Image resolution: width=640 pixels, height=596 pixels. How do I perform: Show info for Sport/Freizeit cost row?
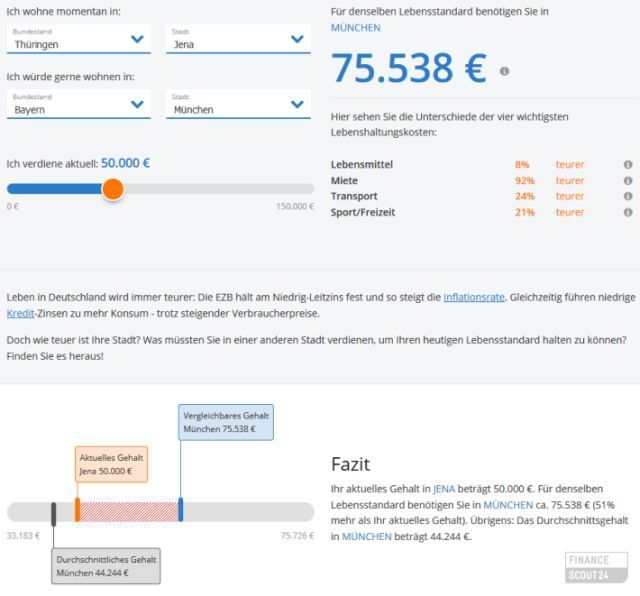tap(628, 212)
